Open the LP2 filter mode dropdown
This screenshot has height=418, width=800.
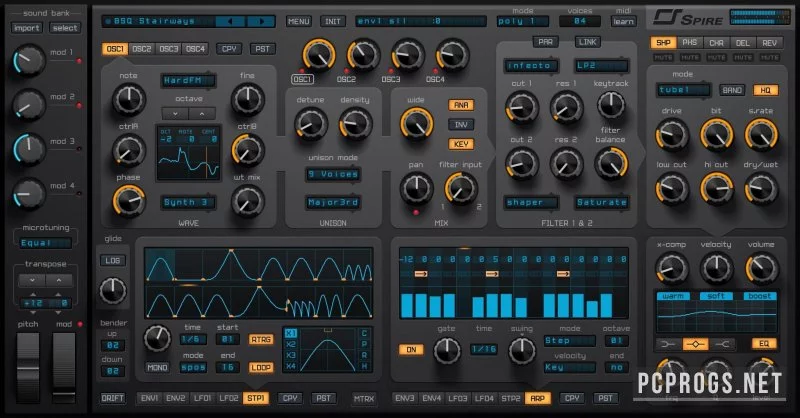point(601,65)
